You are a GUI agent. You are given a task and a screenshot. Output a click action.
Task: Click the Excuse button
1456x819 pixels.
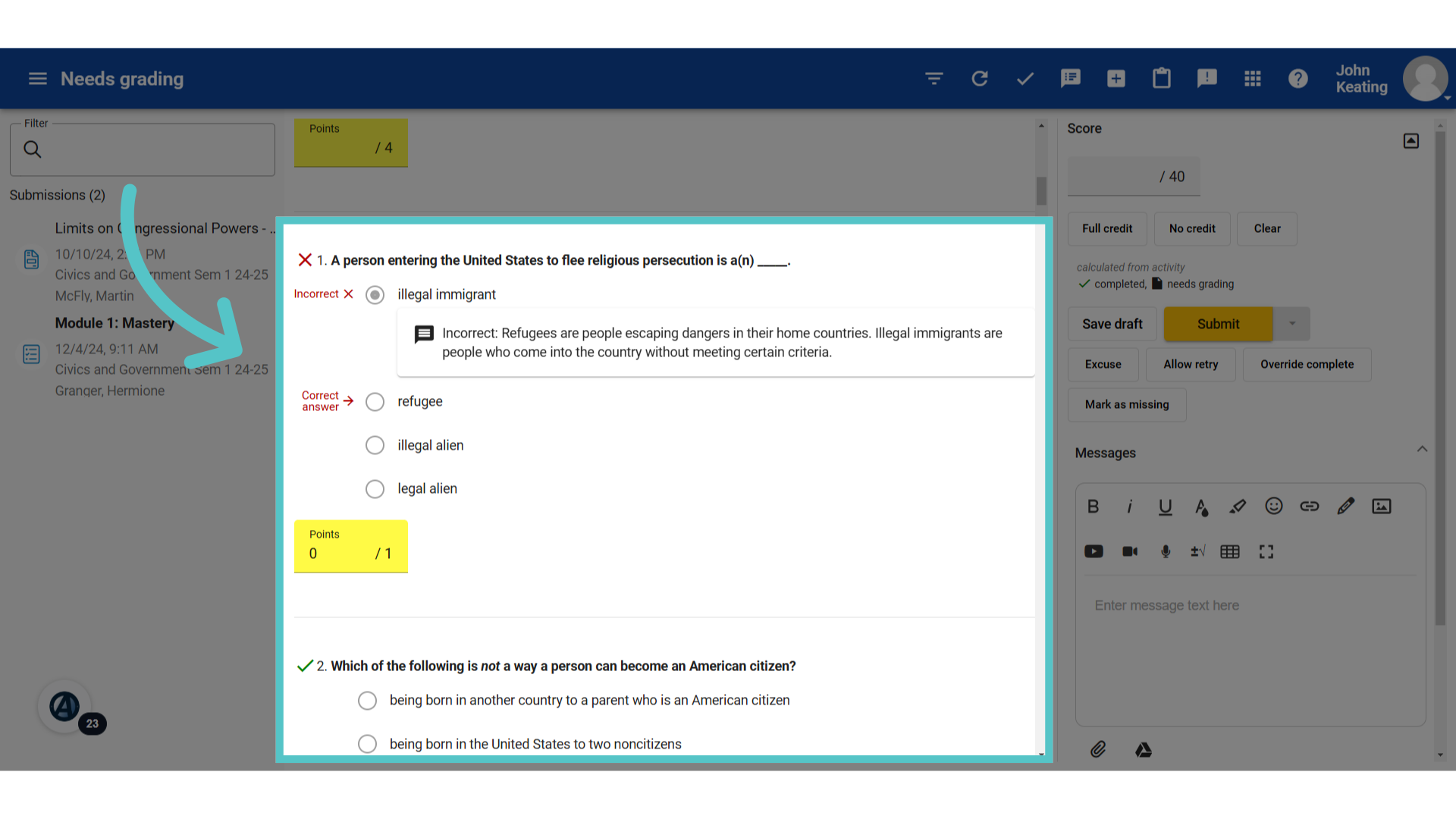(1103, 365)
